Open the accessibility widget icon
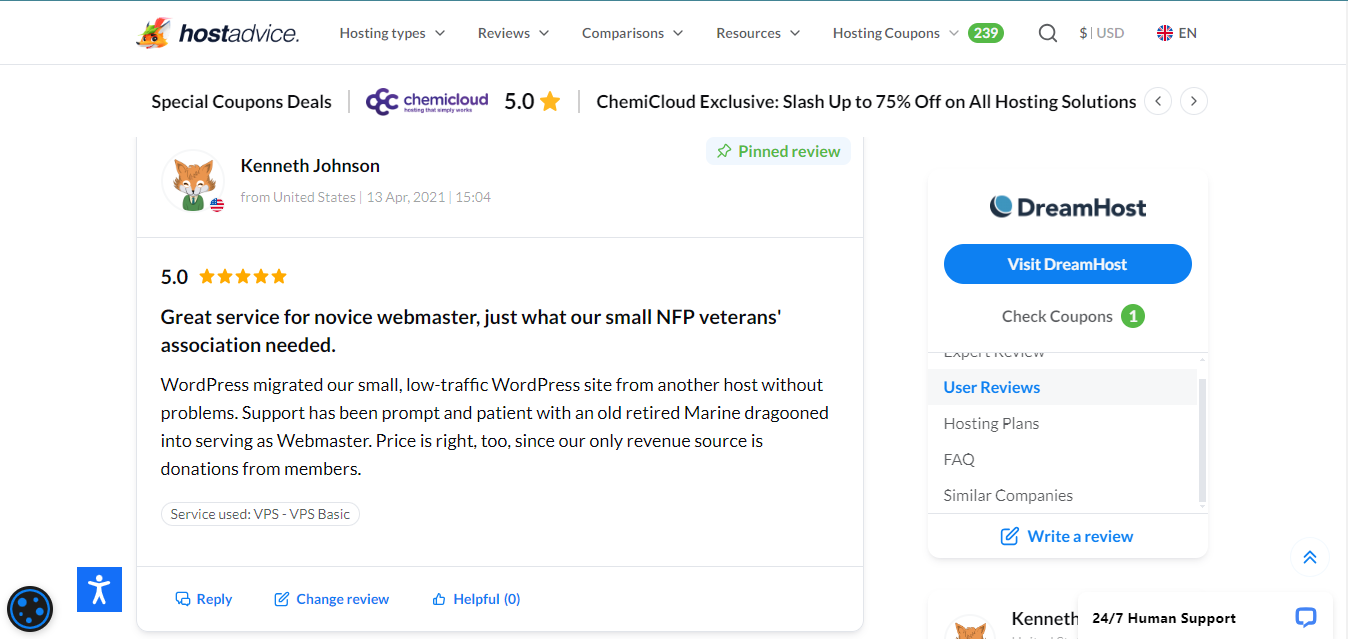This screenshot has height=639, width=1348. [99, 589]
